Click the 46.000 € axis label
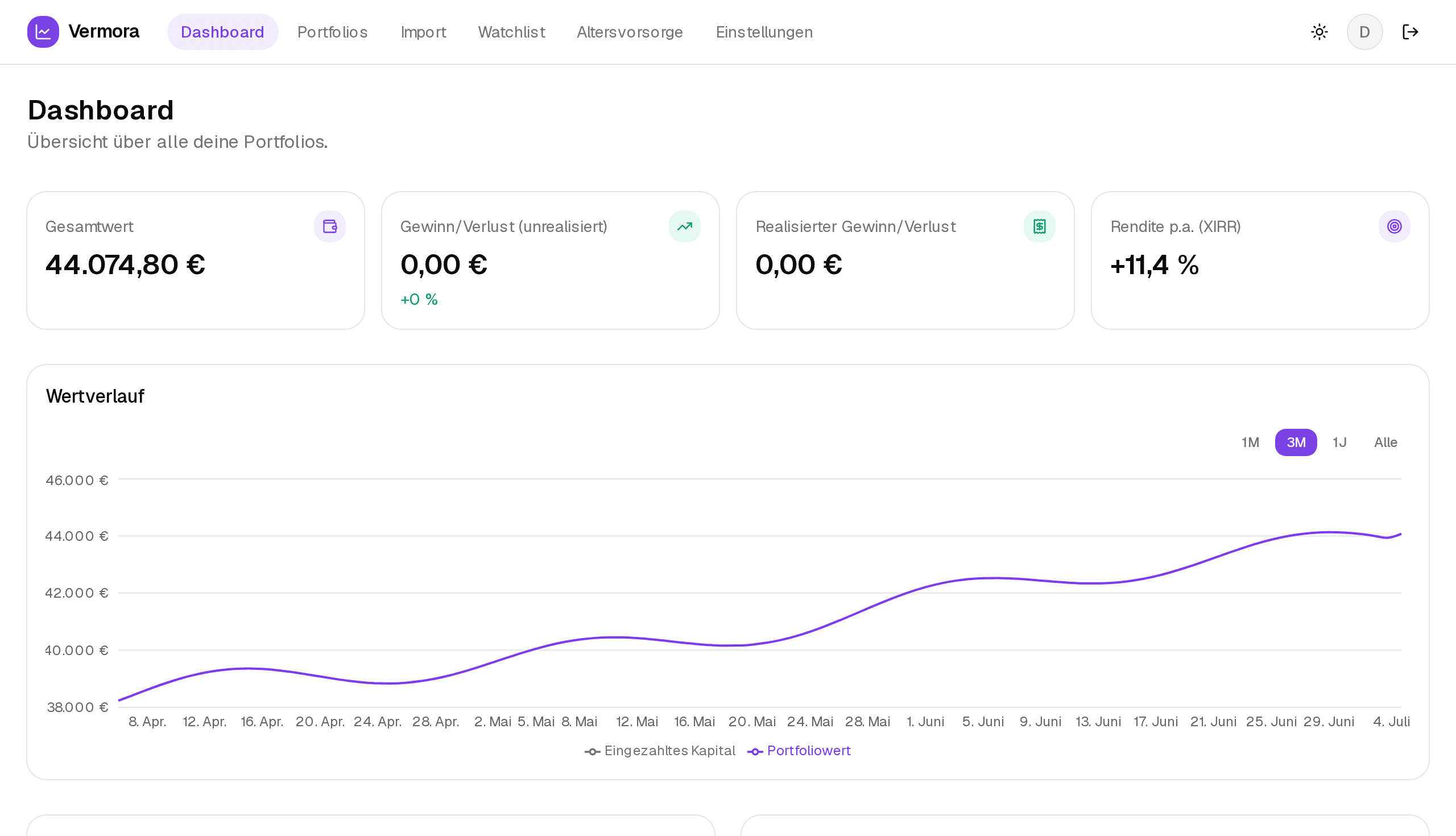 (77, 480)
